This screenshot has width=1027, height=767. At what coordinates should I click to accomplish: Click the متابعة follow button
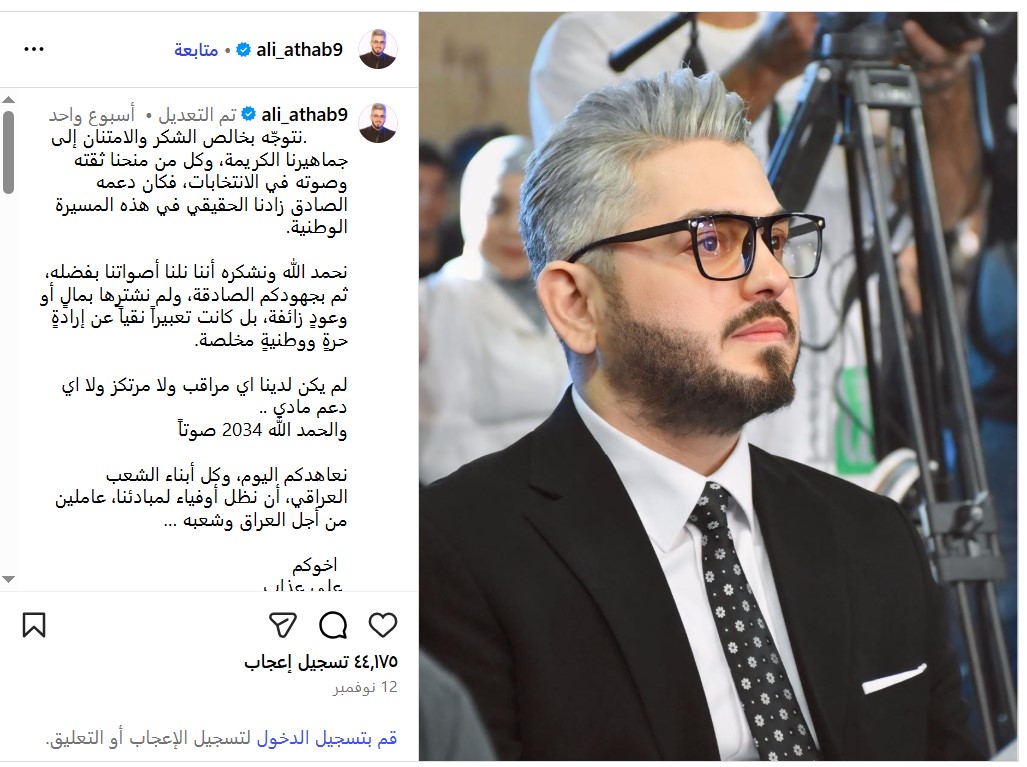point(196,50)
